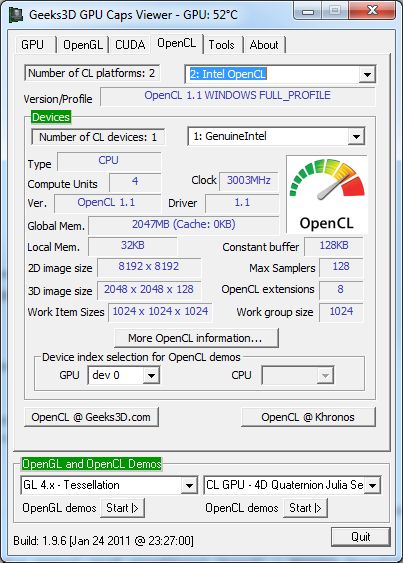Click the 'Version/Profile' label
The width and height of the screenshot is (403, 563).
click(x=58, y=99)
